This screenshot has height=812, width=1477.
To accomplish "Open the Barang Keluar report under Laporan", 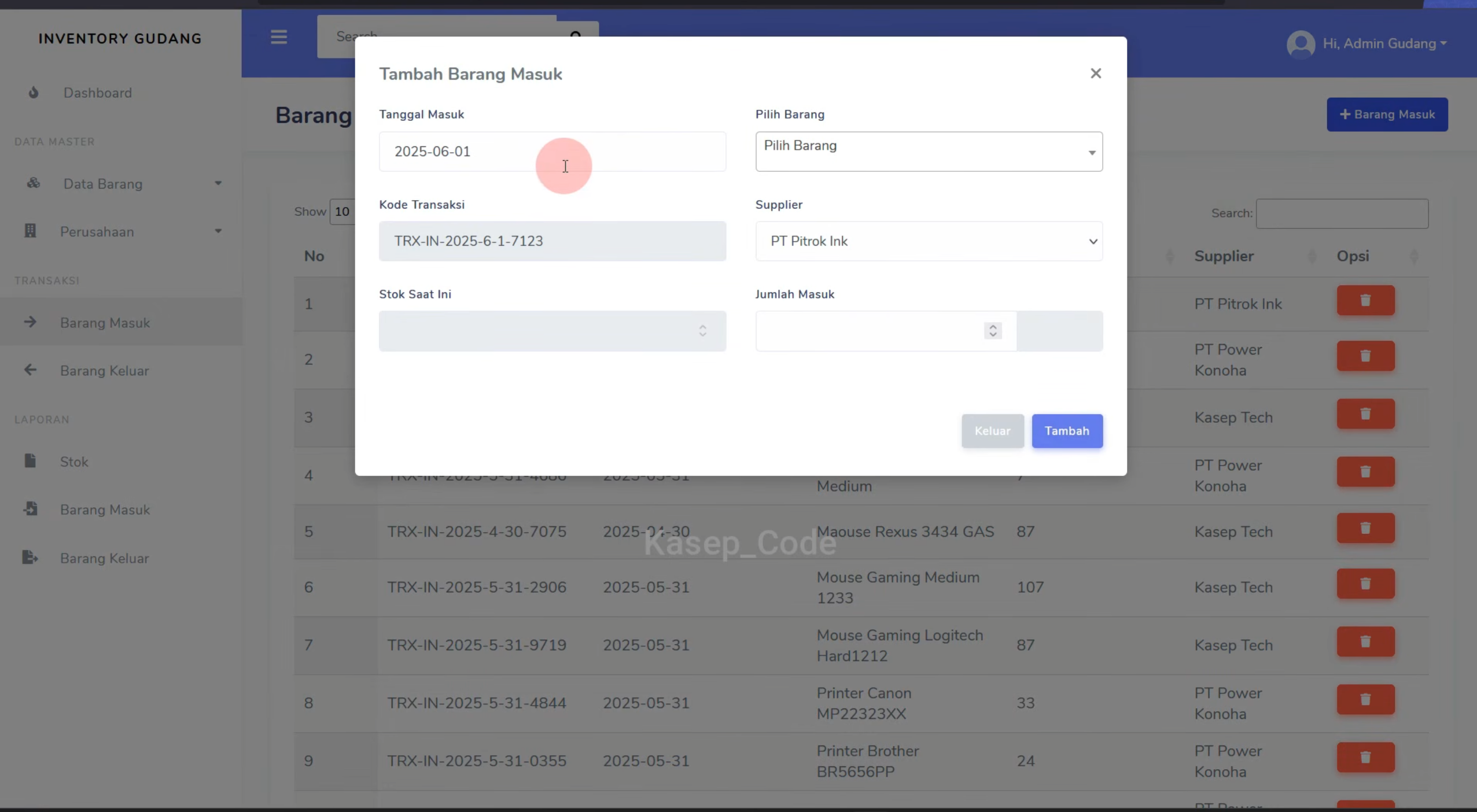I will coord(121,558).
